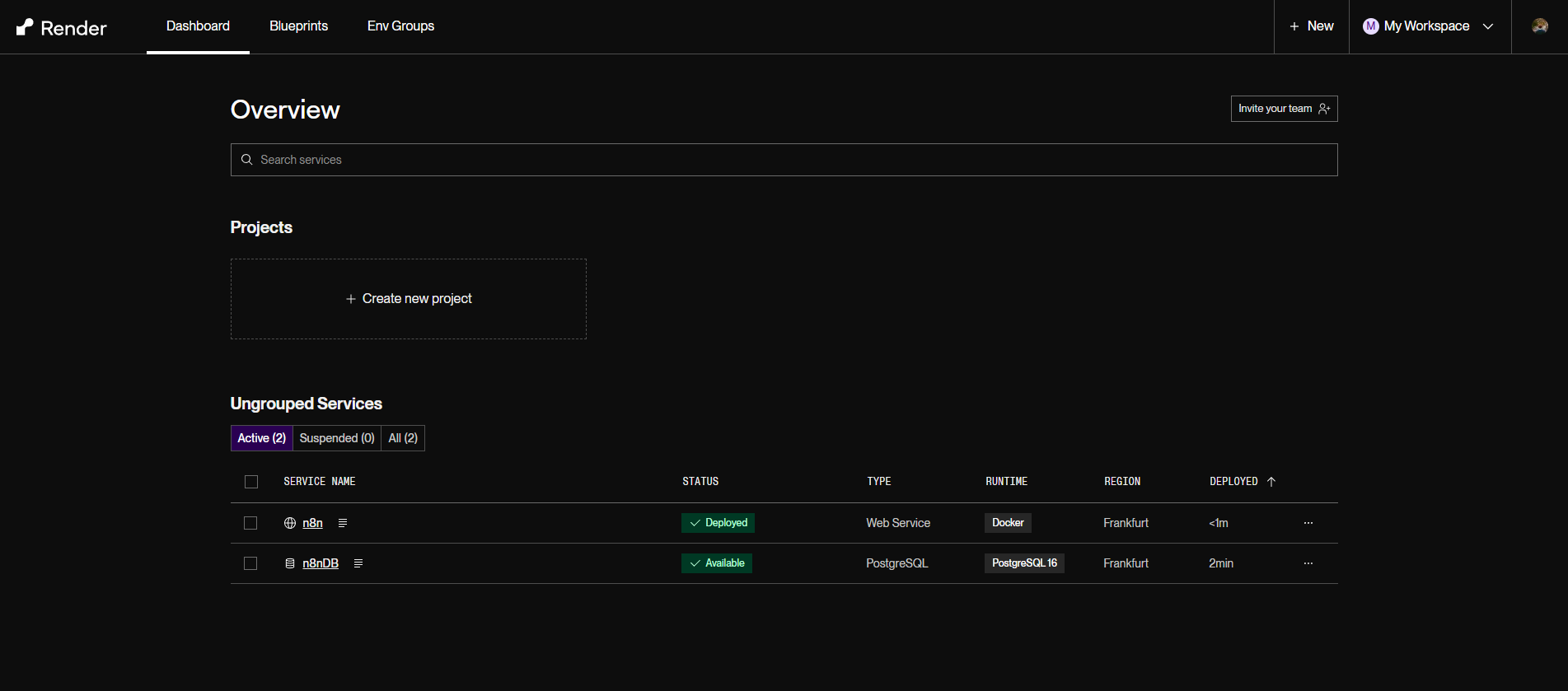
Task: Click the M workspace badge icon
Action: (x=1371, y=26)
